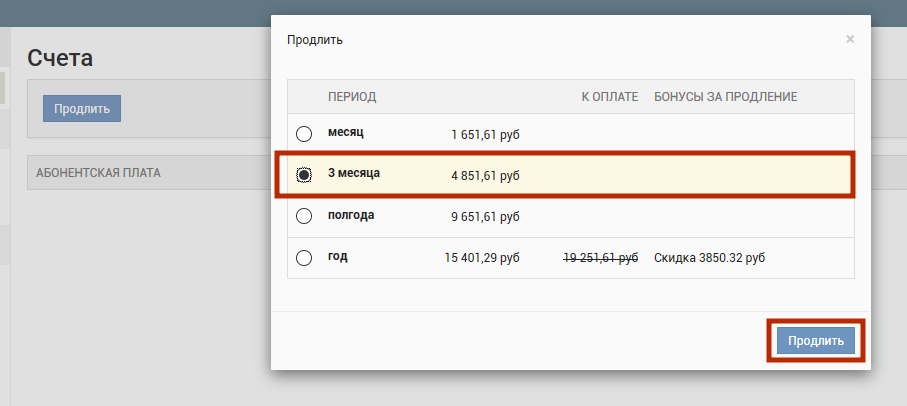
Task: Choose the 'полгода' radio option
Action: (x=304, y=216)
